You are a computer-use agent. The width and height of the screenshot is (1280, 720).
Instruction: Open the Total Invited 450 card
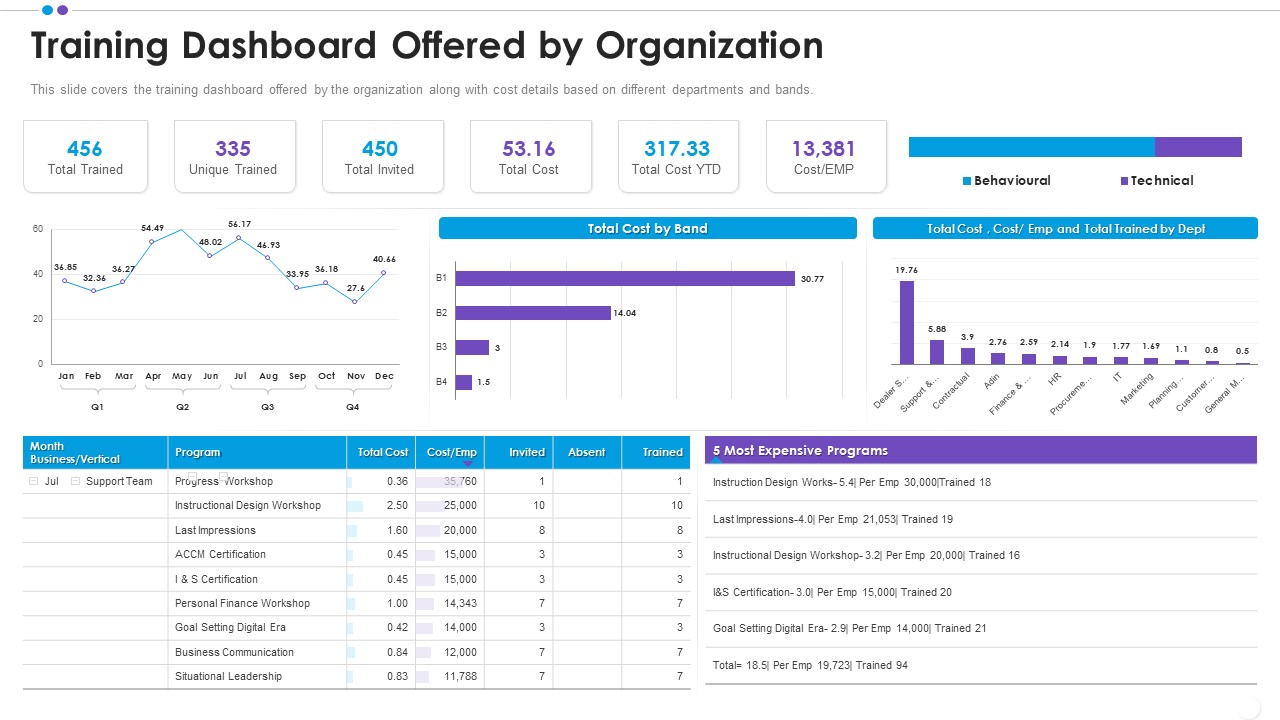[x=382, y=156]
